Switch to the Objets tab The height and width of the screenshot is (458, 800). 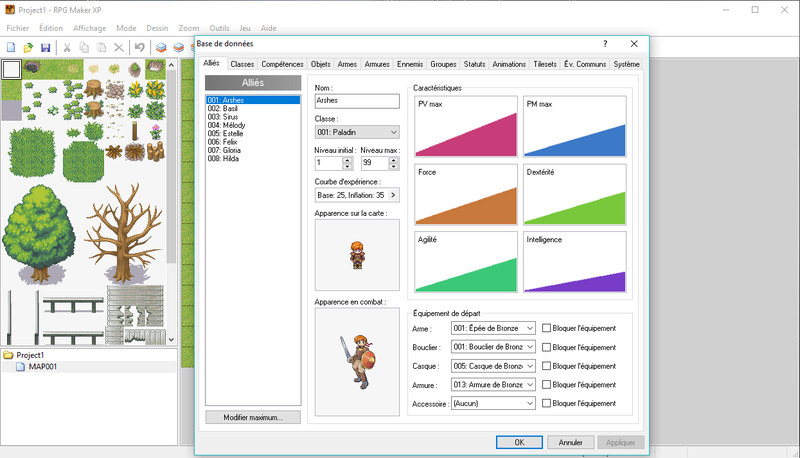pos(320,64)
